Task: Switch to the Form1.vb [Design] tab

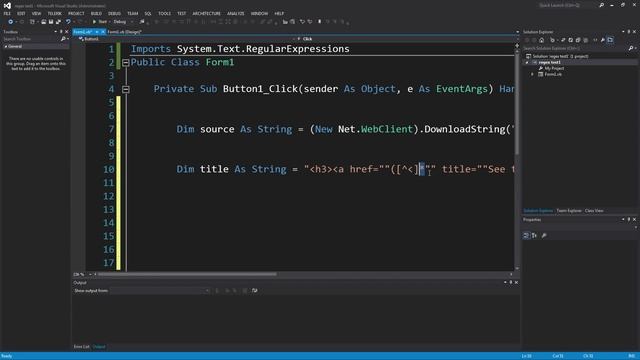Action: click(124, 32)
